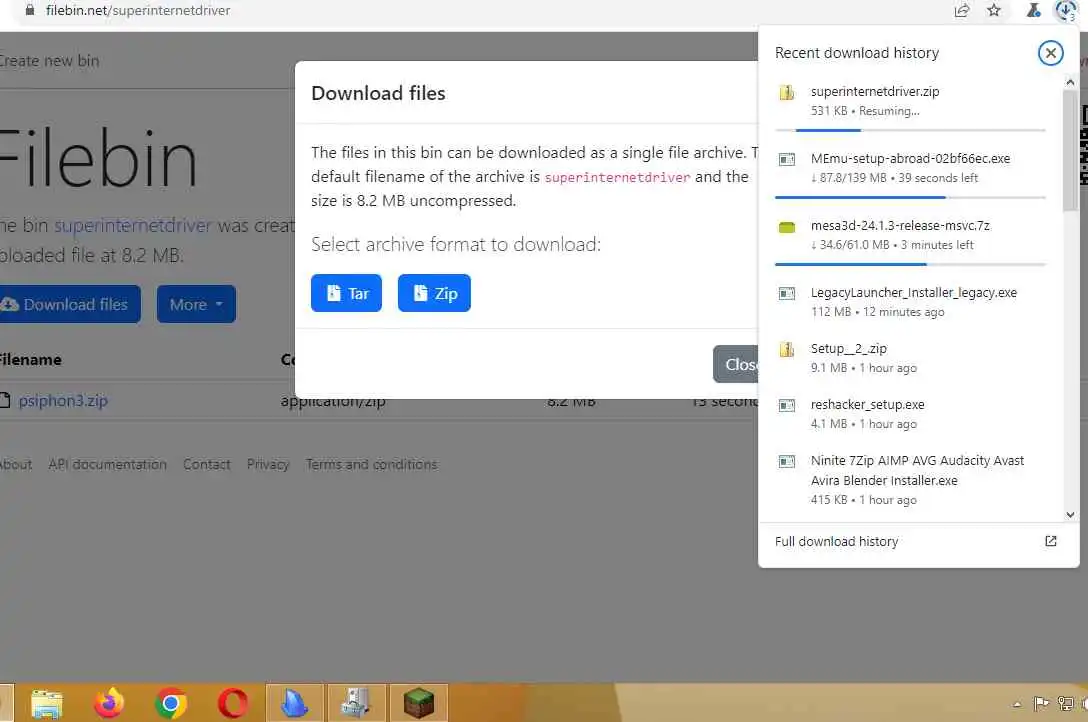1088x722 pixels.
Task: Click the mesa3d download progress bar
Action: 910,264
